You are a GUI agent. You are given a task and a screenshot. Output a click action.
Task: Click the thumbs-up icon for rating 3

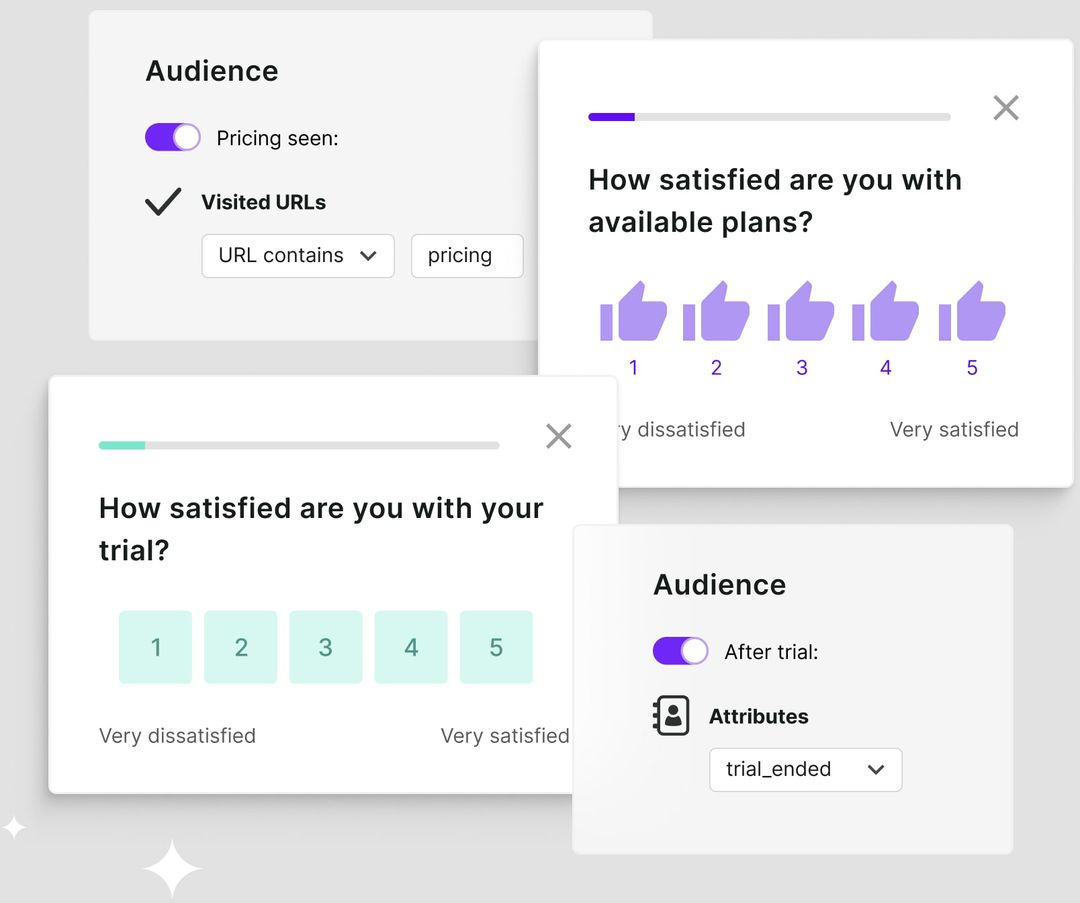(x=803, y=312)
